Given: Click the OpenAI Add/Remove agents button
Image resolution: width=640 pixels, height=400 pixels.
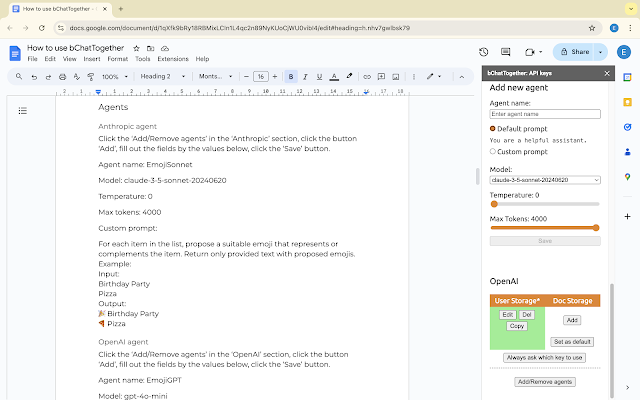Looking at the screenshot, I should tap(545, 382).
